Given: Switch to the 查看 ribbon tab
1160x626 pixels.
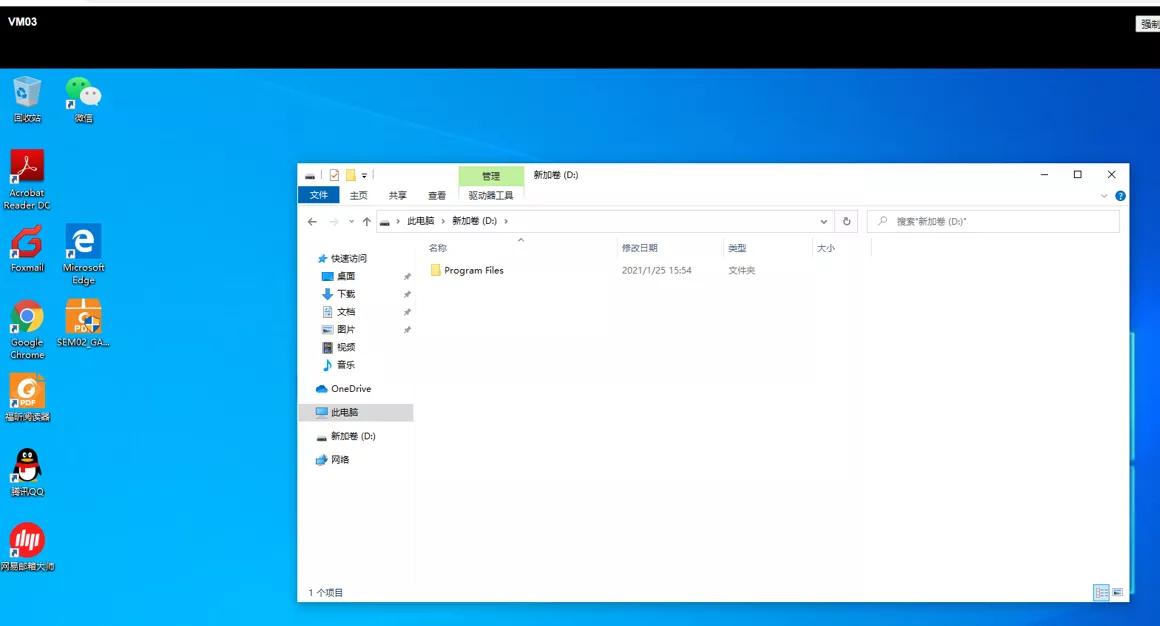Looking at the screenshot, I should [x=437, y=195].
